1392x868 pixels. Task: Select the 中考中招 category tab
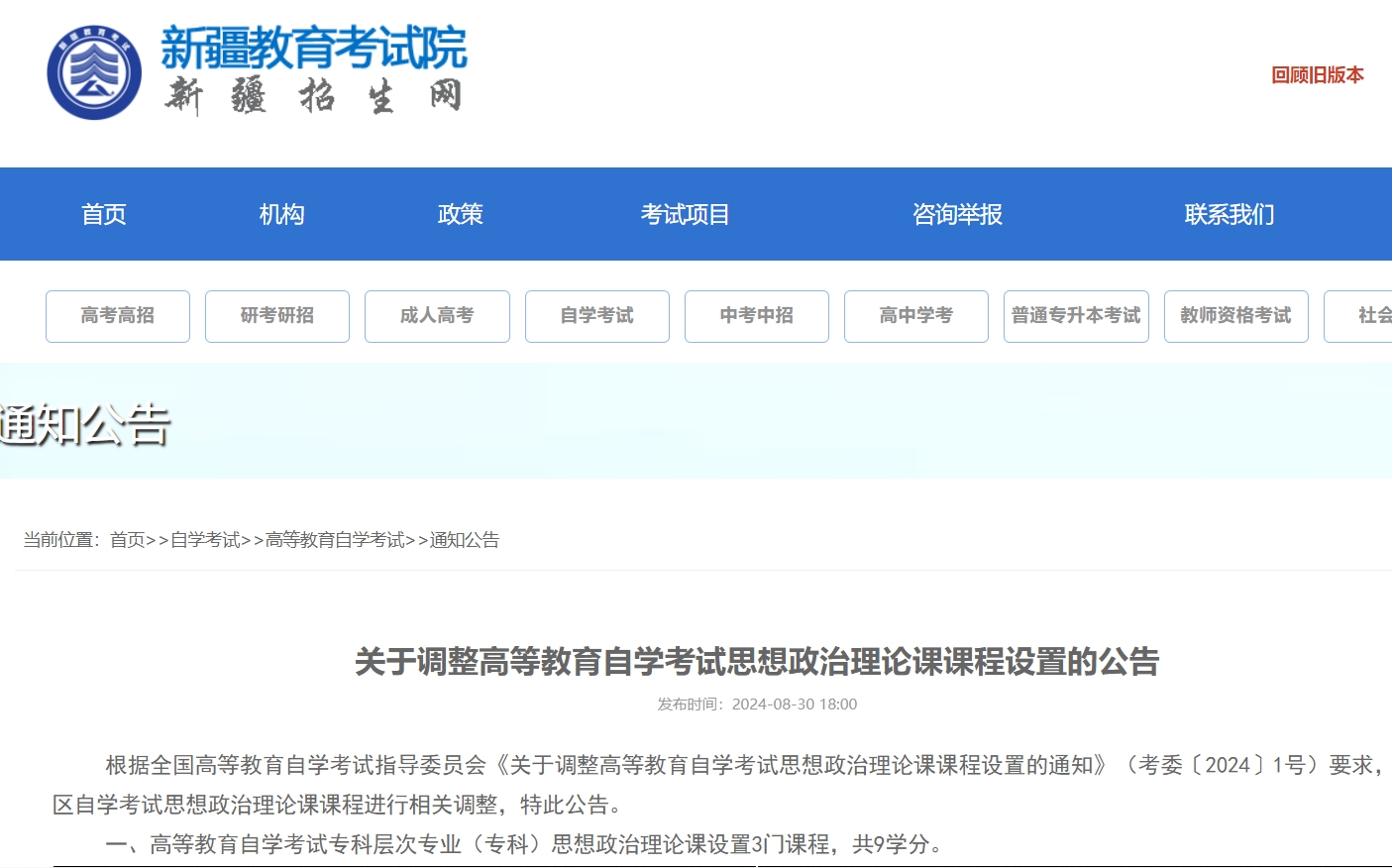(x=756, y=316)
